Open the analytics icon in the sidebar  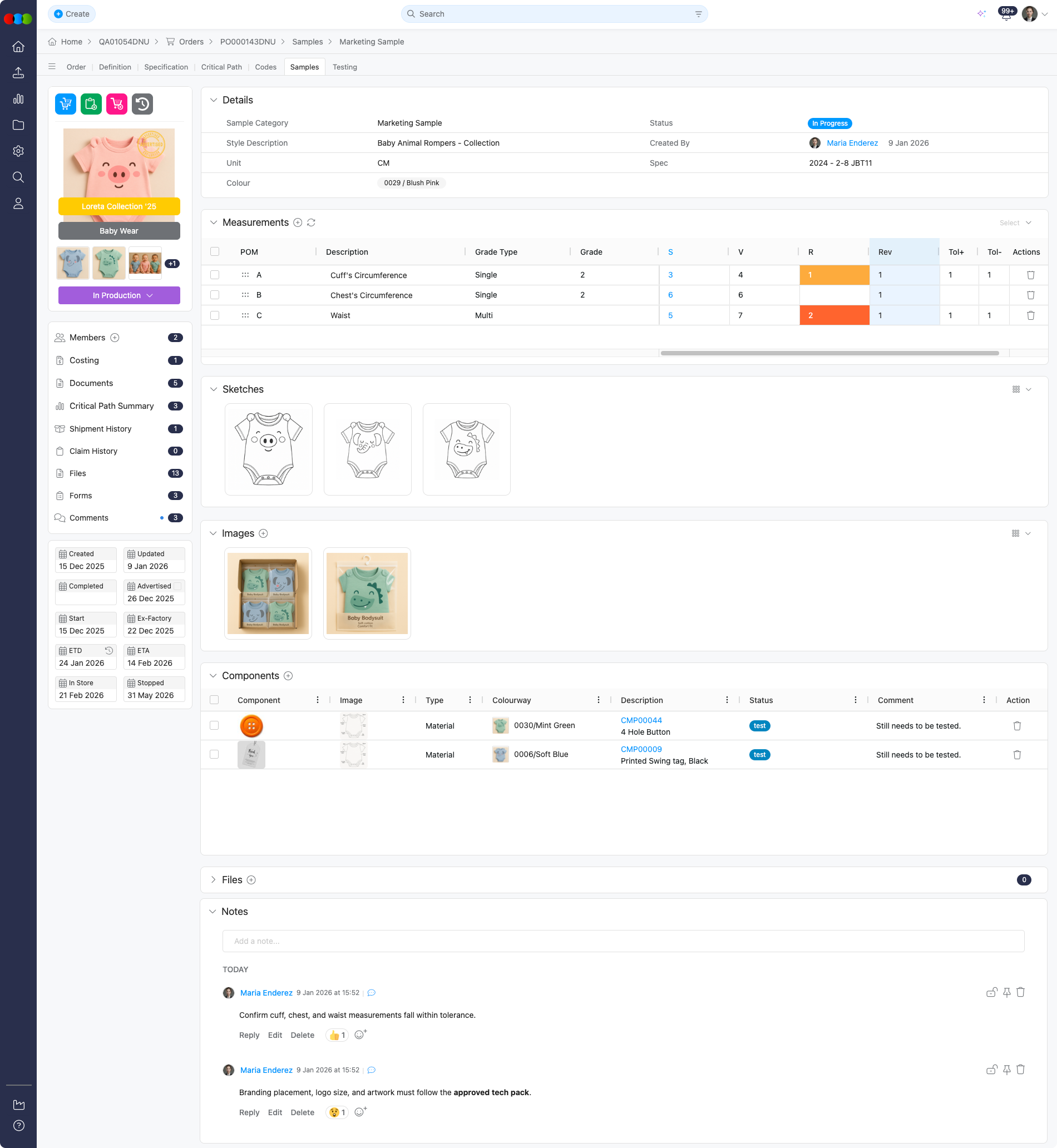(x=18, y=98)
